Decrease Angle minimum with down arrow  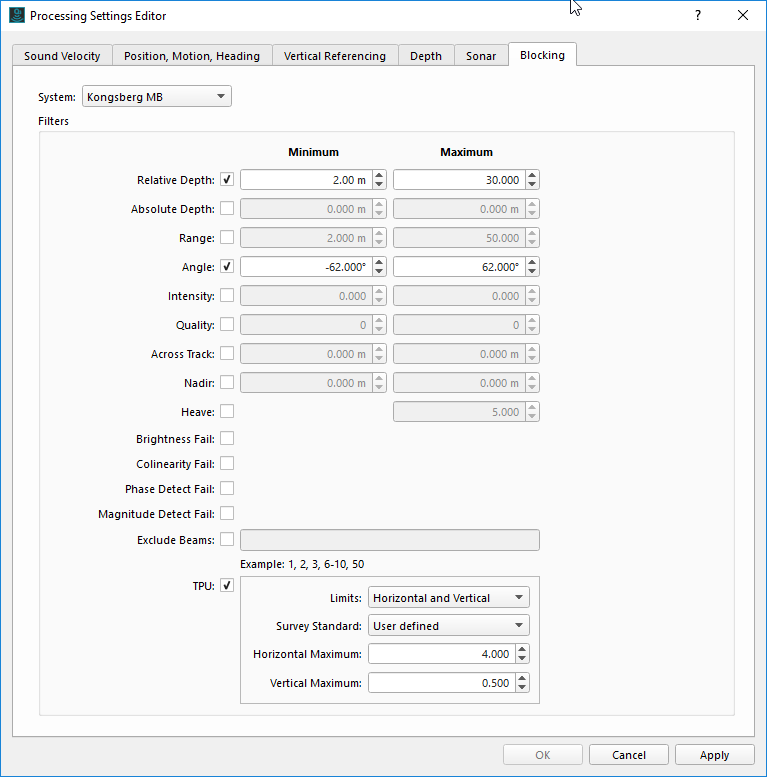(x=379, y=272)
